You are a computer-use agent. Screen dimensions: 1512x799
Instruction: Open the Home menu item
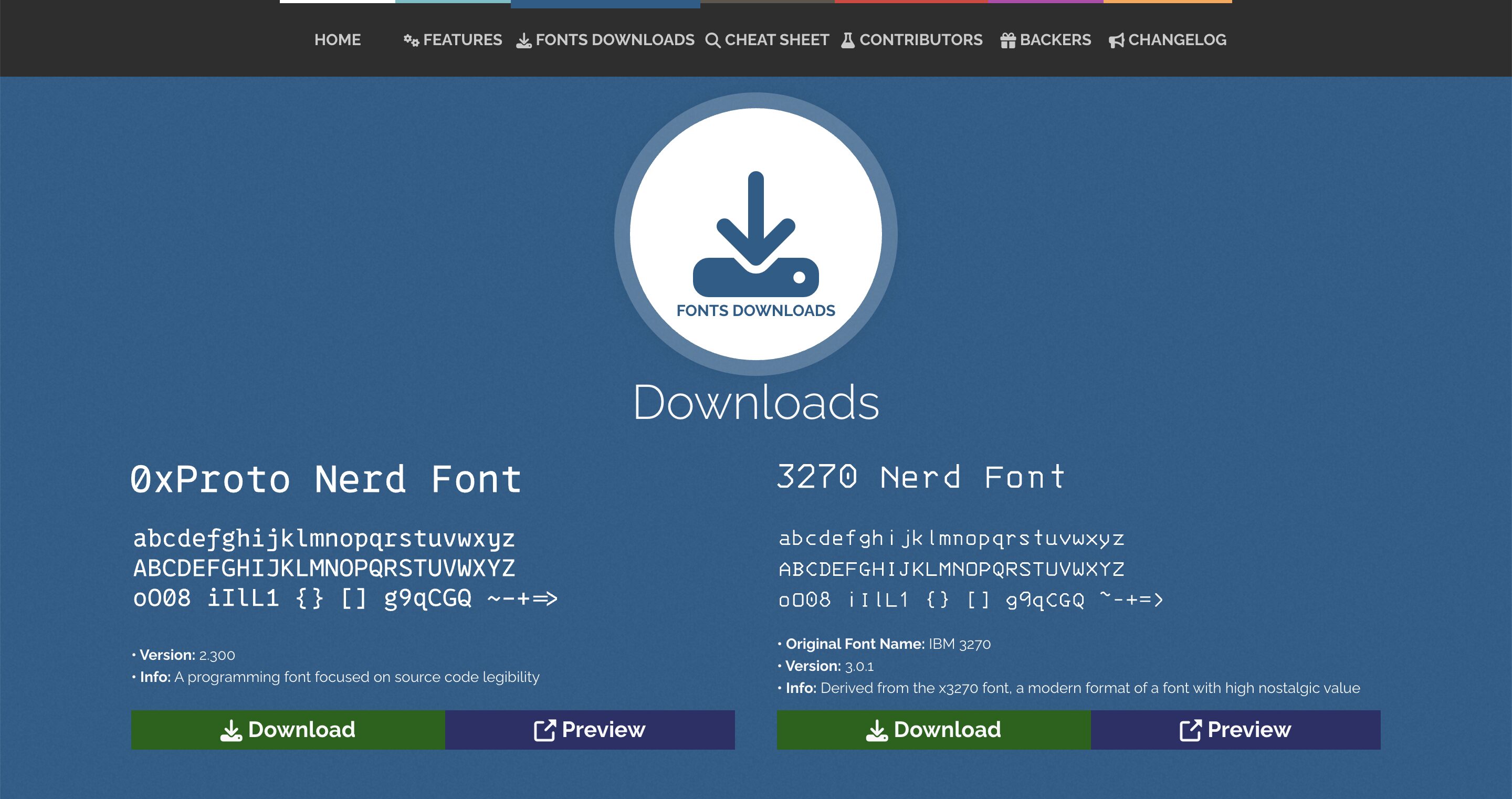338,40
